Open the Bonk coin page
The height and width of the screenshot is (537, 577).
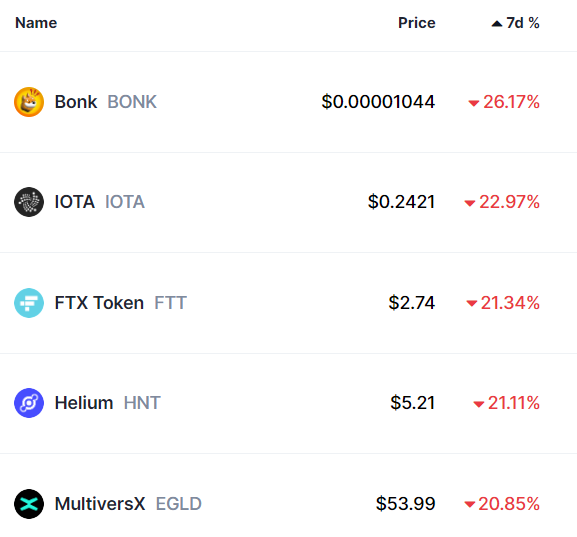(x=76, y=102)
